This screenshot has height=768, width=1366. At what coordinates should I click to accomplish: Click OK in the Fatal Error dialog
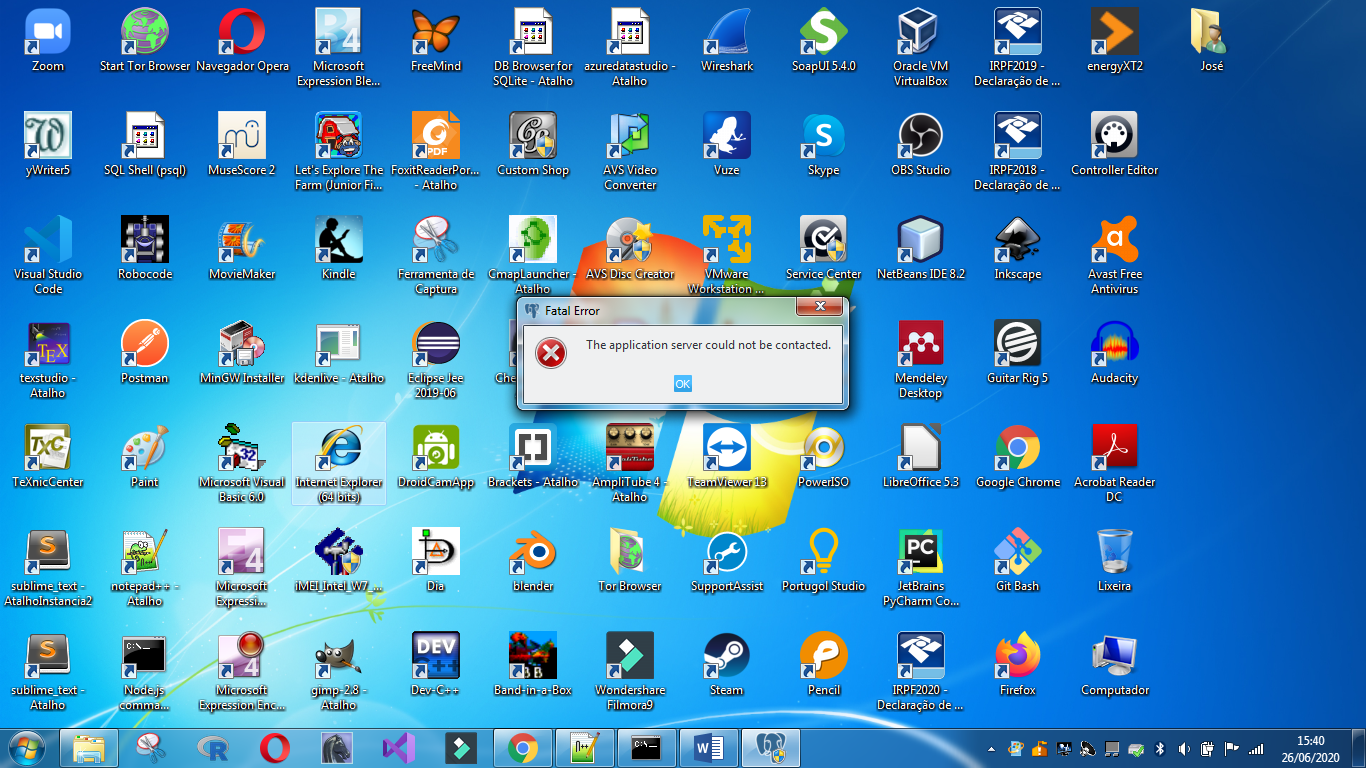pyautogui.click(x=682, y=384)
